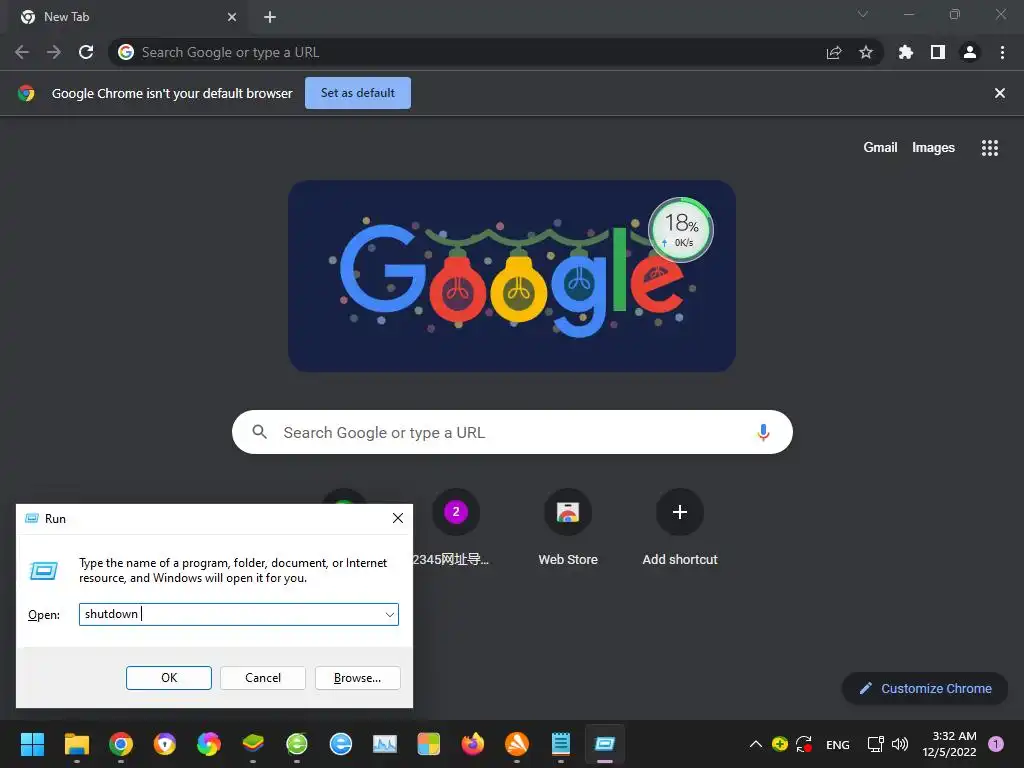Open the Chrome profile avatar icon
1024x768 pixels.
970,52
